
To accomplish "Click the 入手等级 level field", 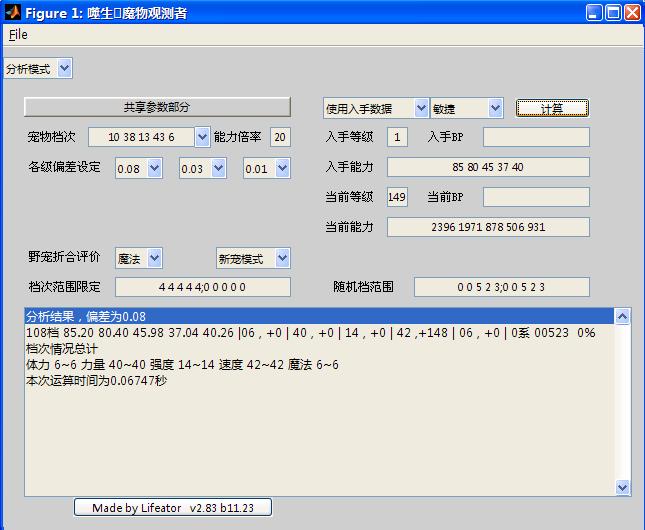I will [397, 137].
